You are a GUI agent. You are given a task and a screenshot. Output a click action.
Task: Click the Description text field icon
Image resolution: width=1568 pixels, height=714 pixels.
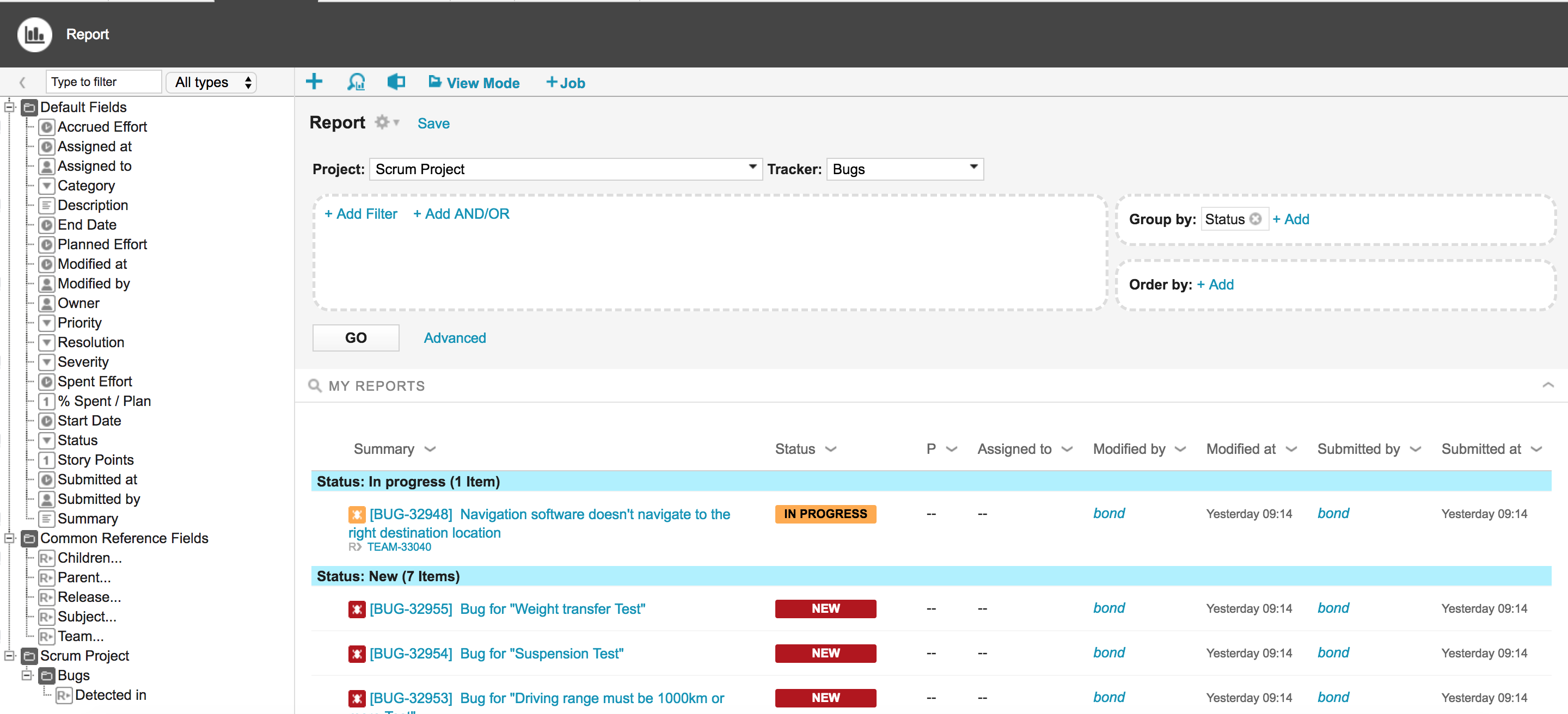[47, 206]
